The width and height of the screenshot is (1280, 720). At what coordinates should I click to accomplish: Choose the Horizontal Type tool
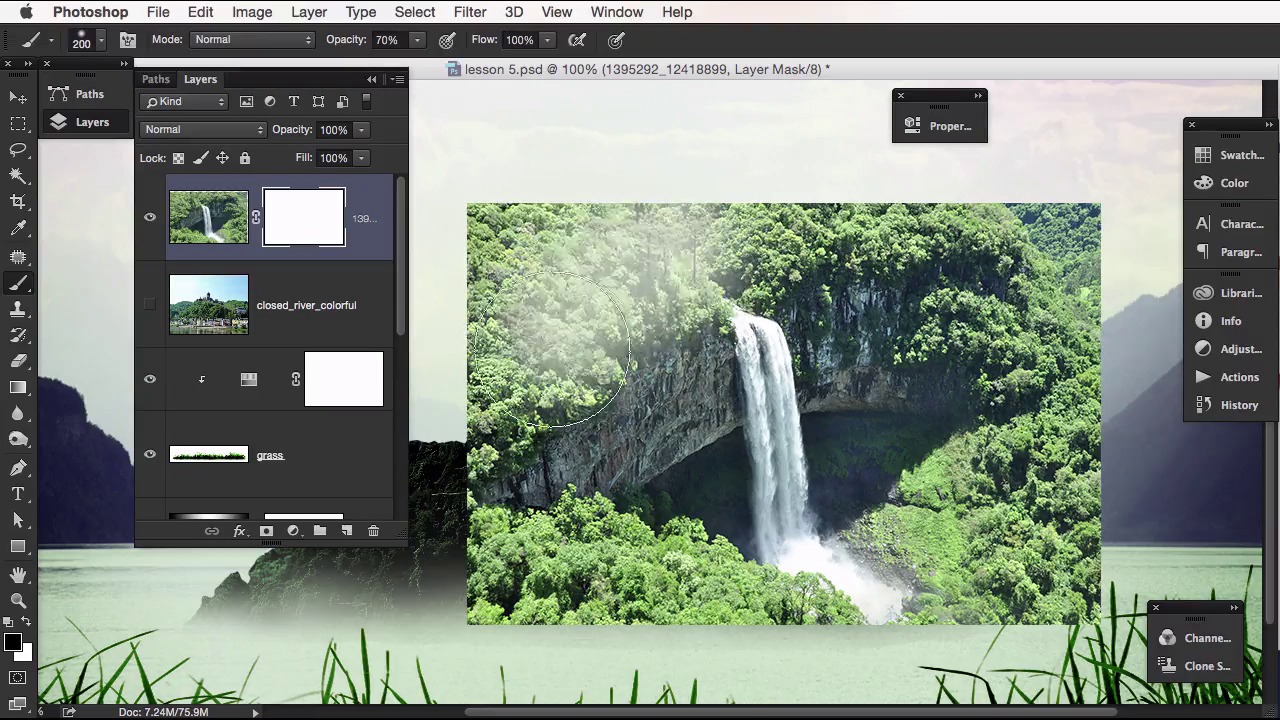tap(18, 494)
